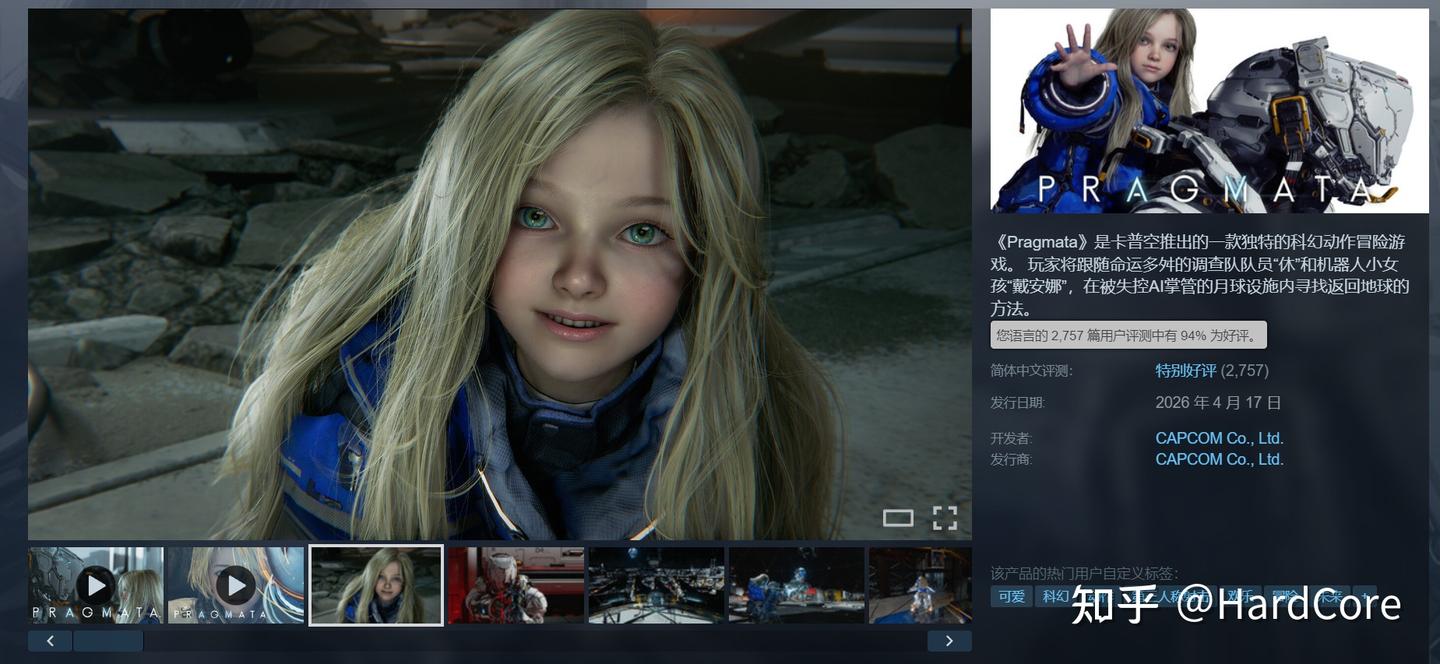Click the left arrow of the thumbnail strip

coord(50,641)
